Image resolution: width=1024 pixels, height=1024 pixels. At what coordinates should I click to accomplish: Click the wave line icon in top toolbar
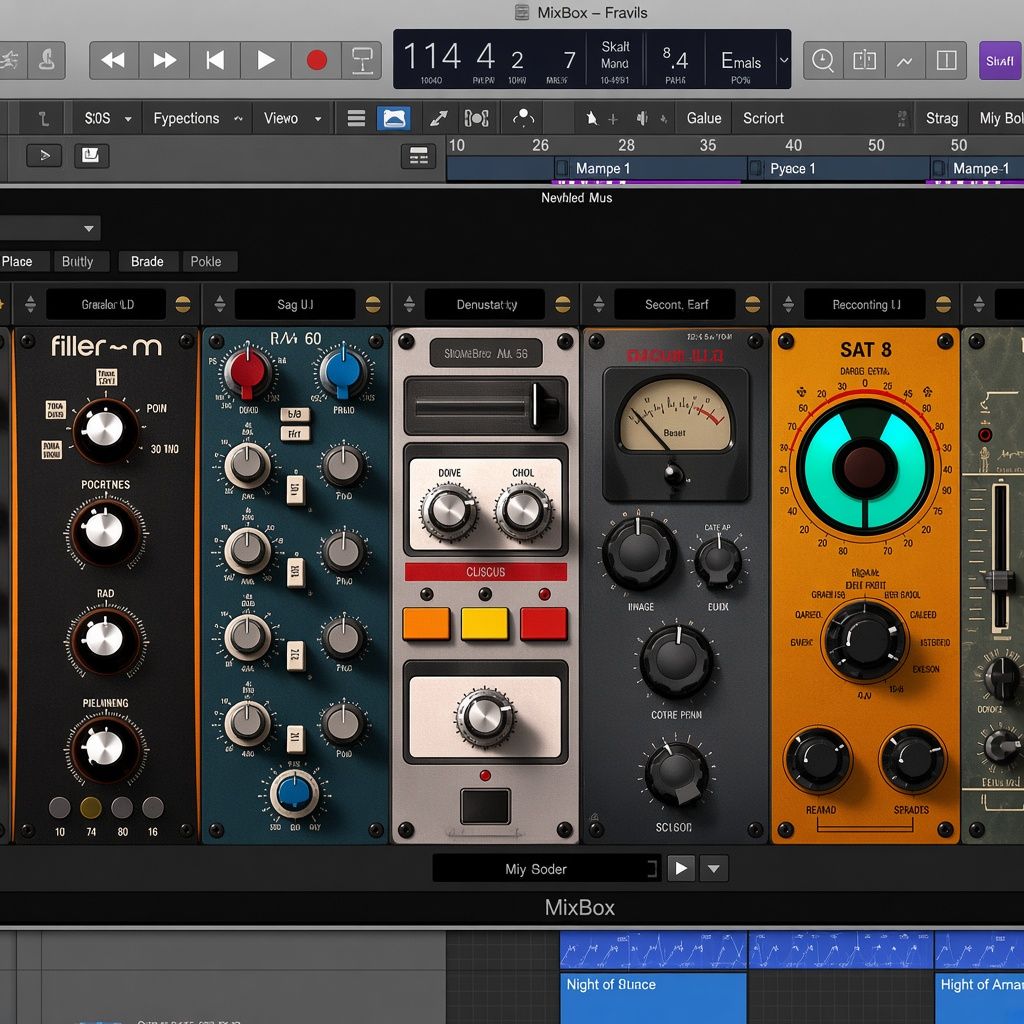904,61
